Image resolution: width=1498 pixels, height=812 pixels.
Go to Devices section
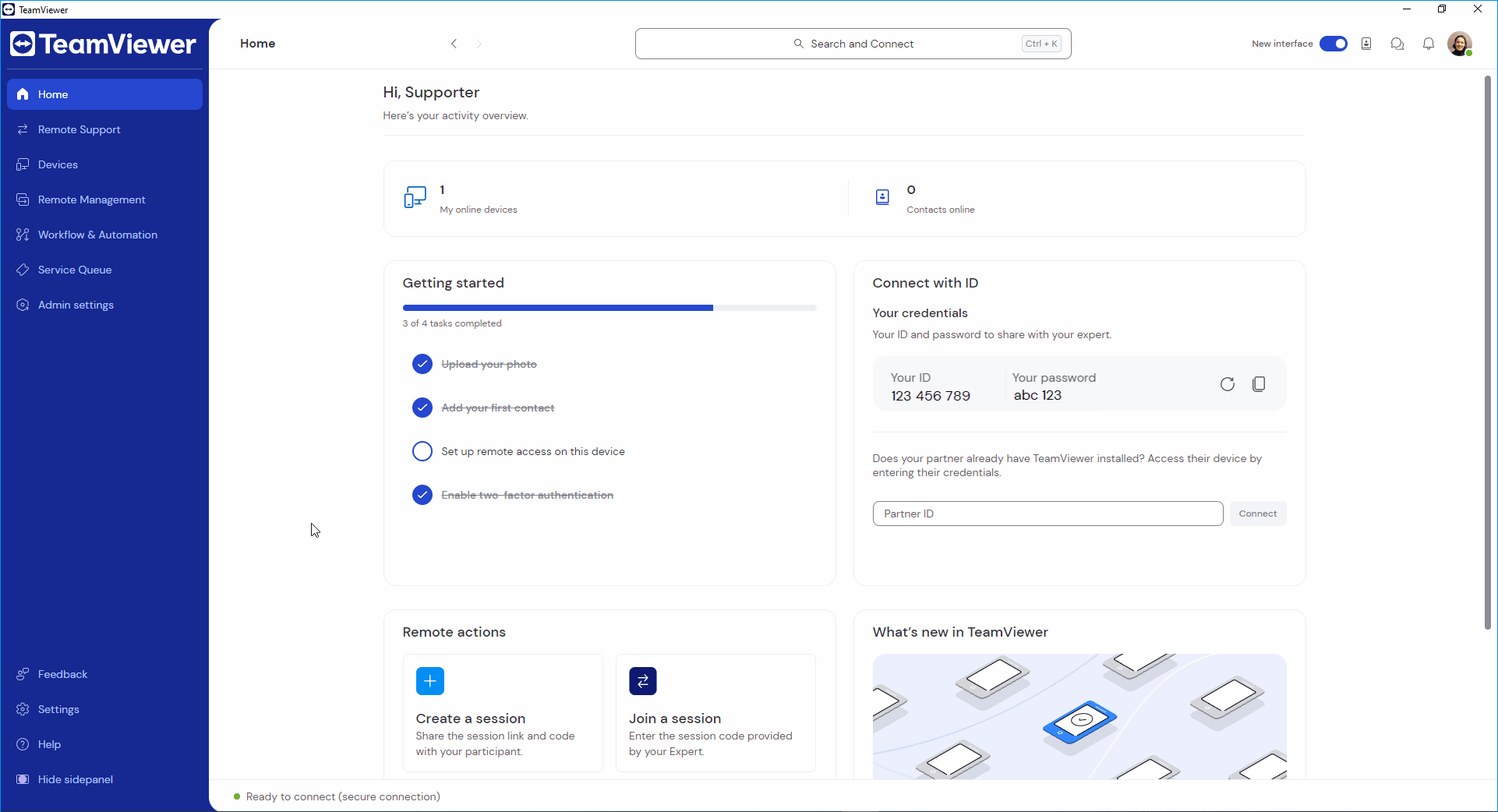click(104, 164)
